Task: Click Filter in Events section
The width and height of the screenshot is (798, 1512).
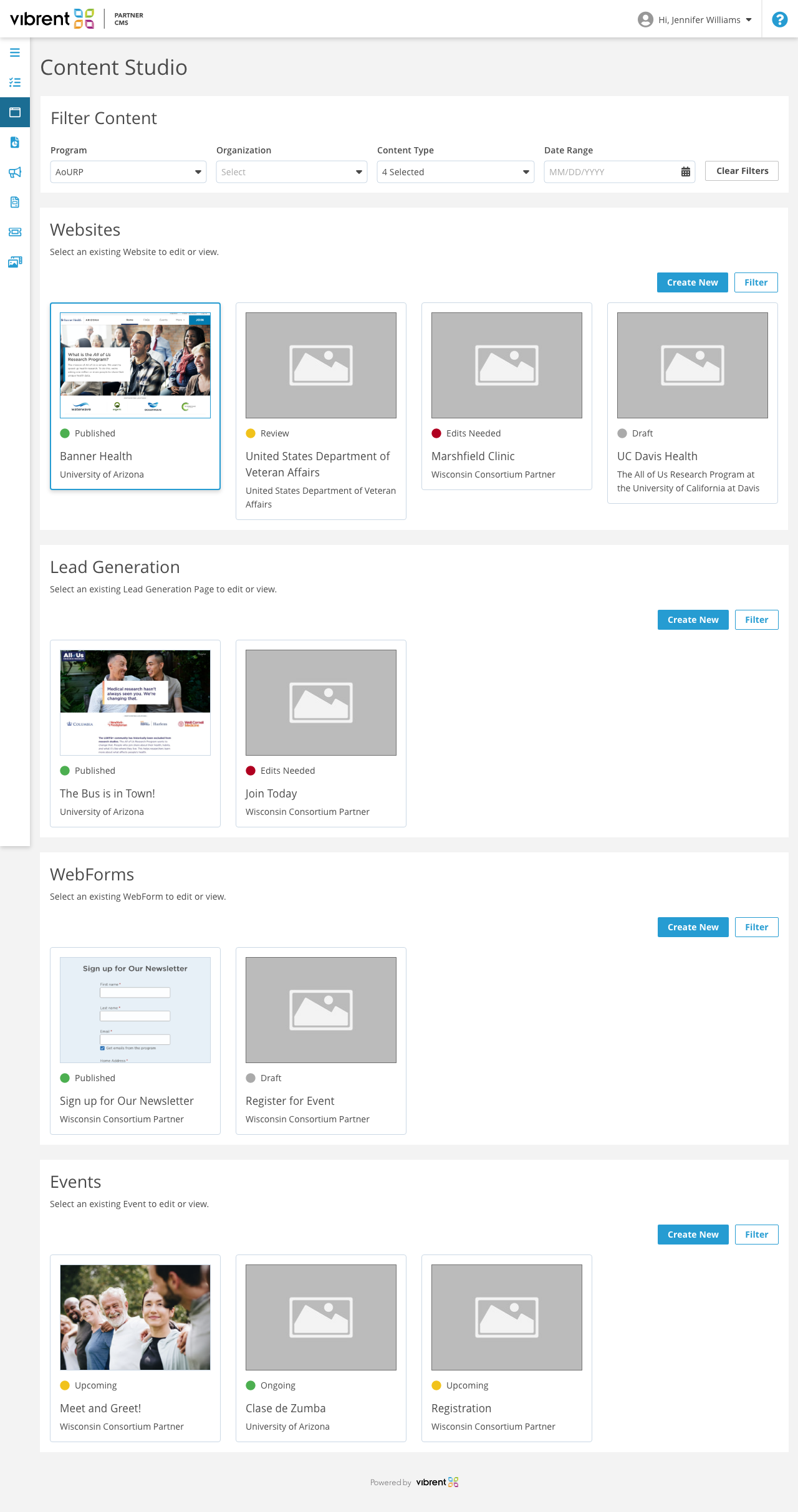Action: click(x=757, y=1235)
